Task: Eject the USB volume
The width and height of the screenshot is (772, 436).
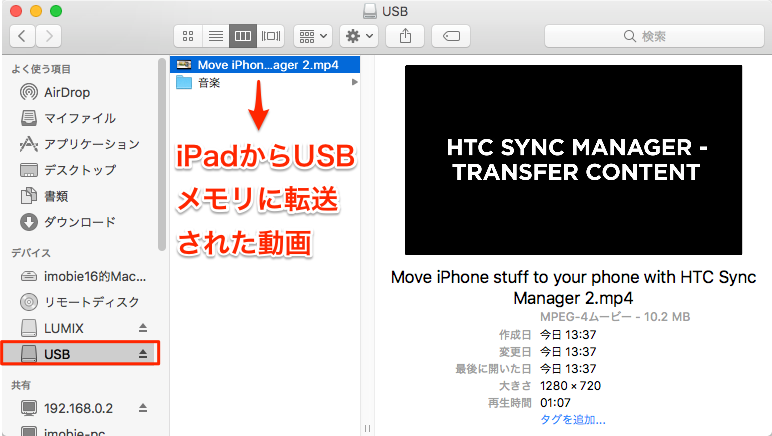Action: click(x=143, y=353)
